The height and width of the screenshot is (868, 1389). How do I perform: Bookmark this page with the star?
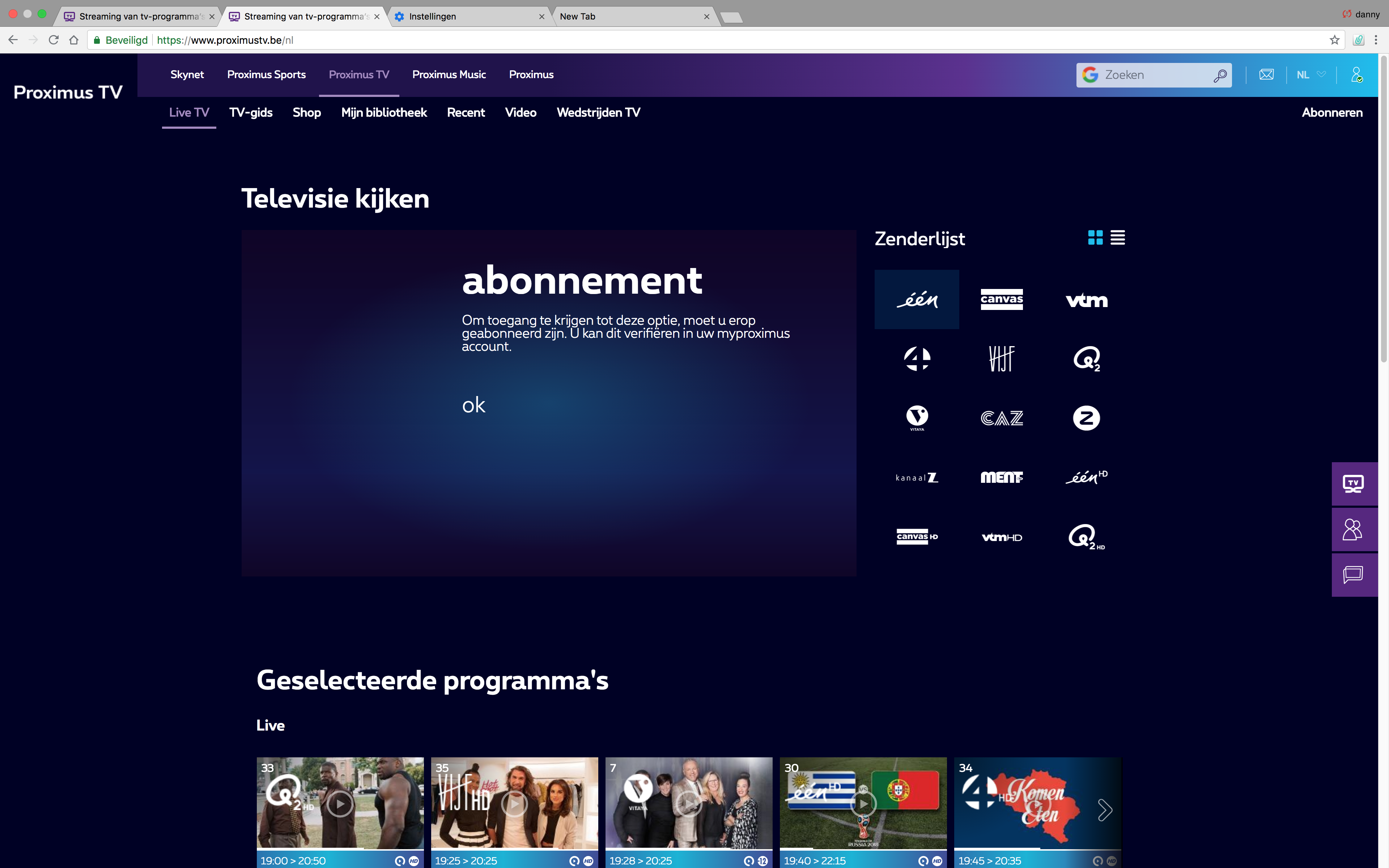1334,40
